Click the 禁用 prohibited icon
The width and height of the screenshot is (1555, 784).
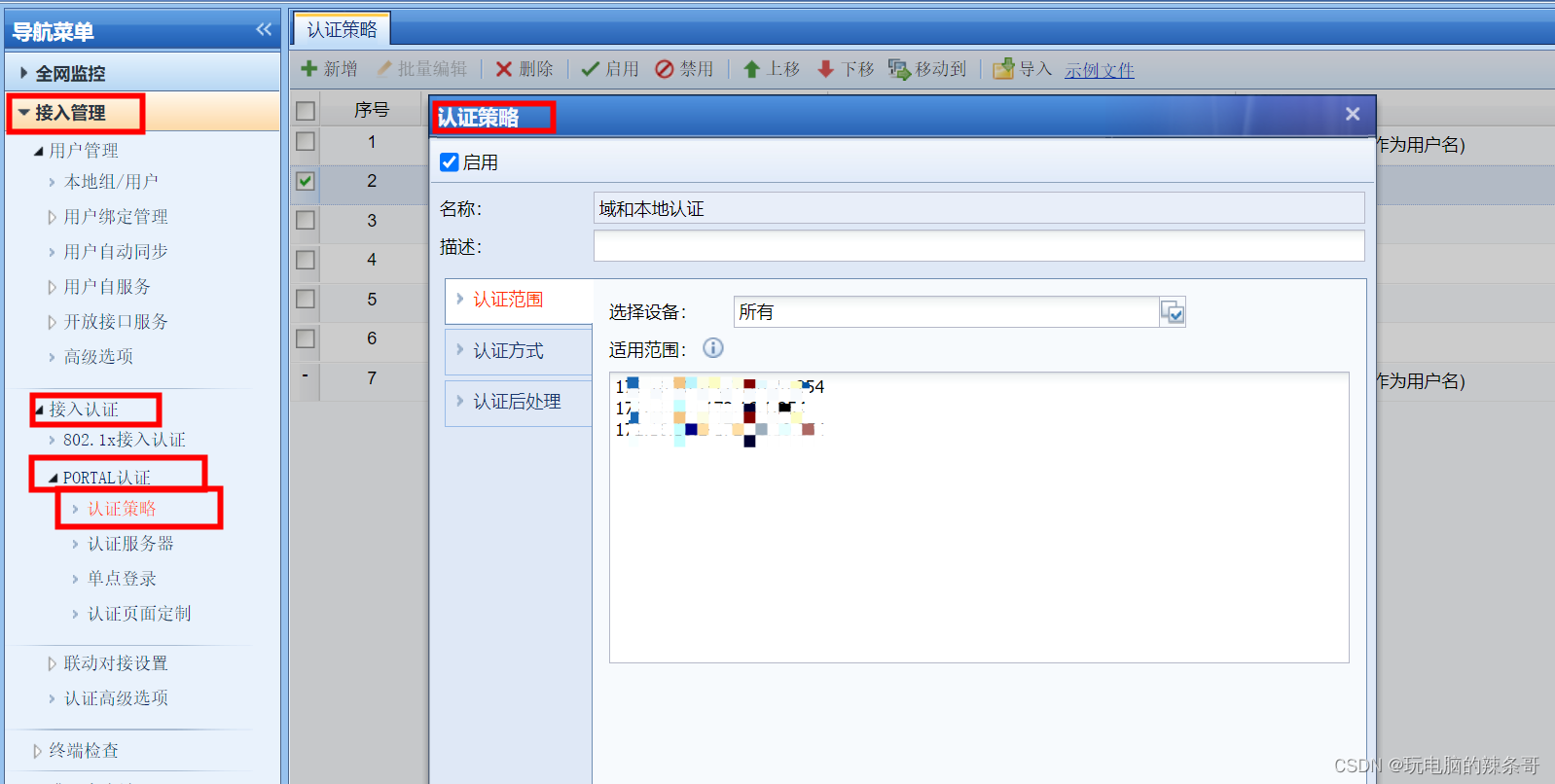click(665, 69)
